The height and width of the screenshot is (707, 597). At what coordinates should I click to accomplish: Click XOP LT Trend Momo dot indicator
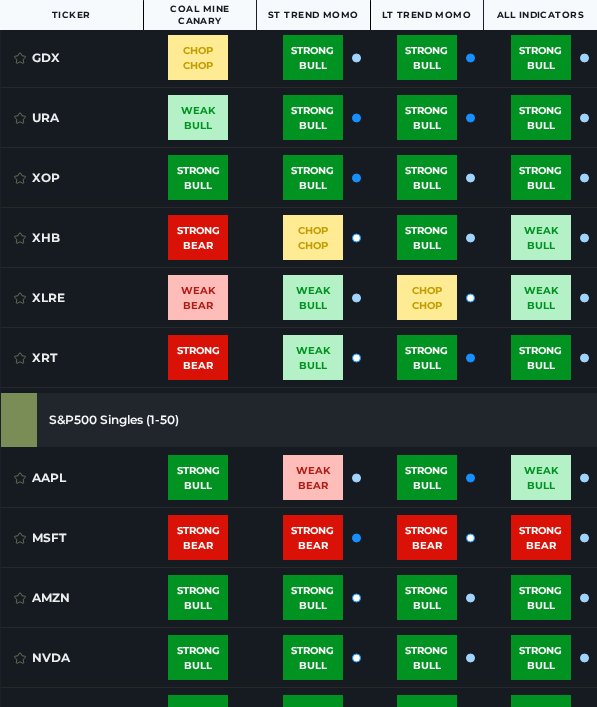pos(470,178)
